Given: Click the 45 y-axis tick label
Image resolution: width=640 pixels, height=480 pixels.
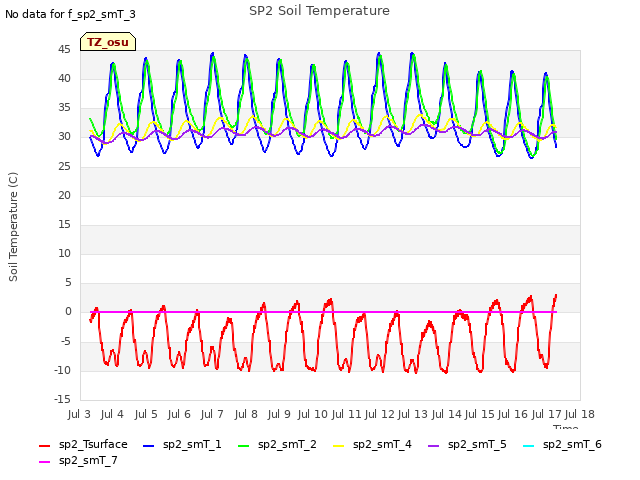Looking at the screenshot, I should click(64, 50).
